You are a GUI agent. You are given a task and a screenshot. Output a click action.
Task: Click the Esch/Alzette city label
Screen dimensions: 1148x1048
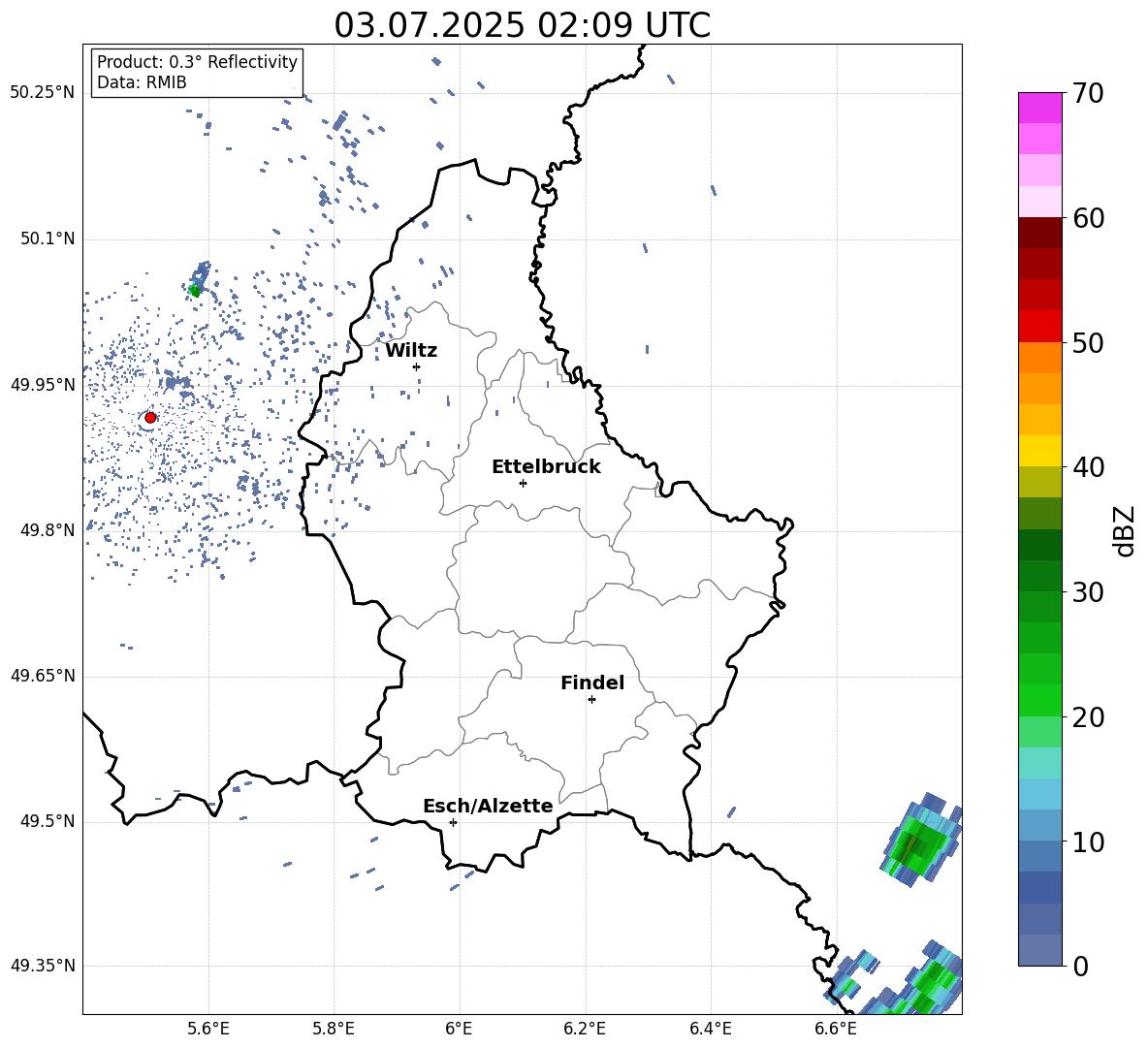[x=488, y=807]
